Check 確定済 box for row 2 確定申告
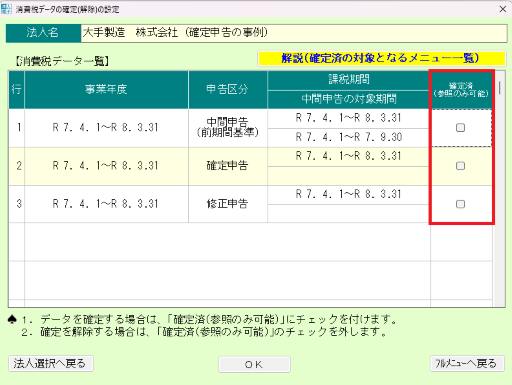This screenshot has height=385, width=512. click(x=460, y=166)
